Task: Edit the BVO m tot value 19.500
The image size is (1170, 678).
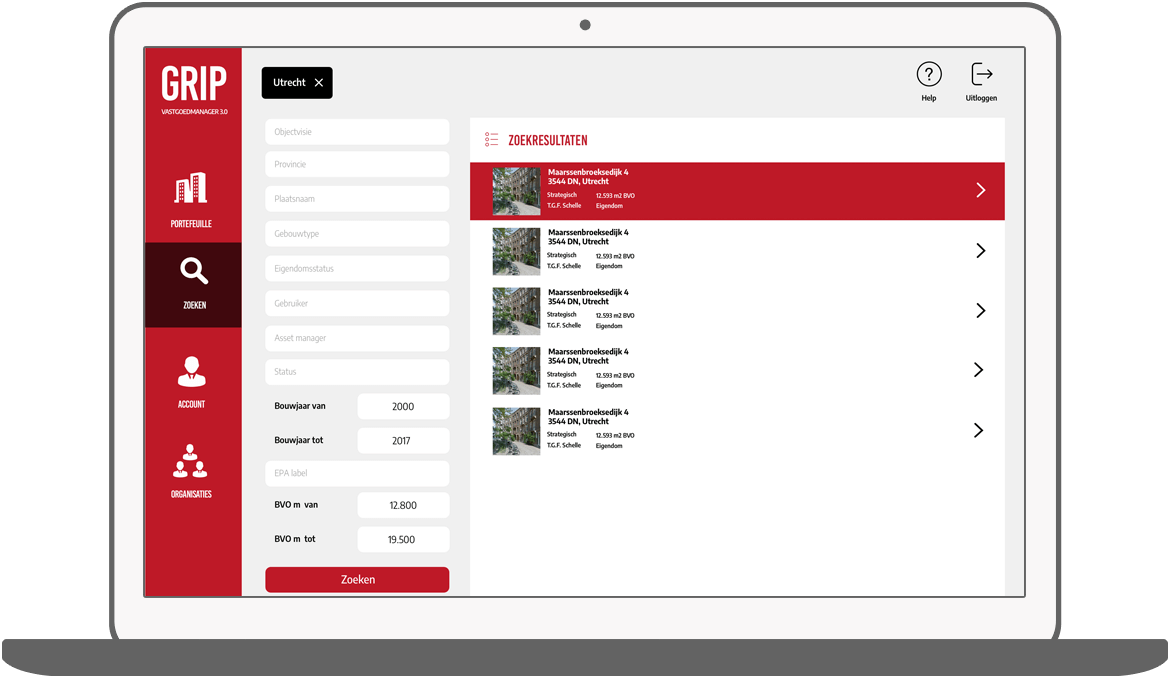Action: coord(403,539)
